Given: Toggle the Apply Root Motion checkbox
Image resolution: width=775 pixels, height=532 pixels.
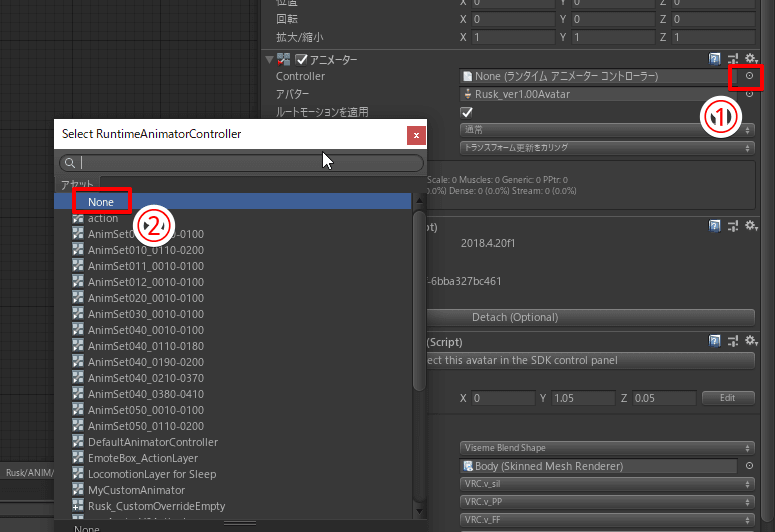Looking at the screenshot, I should pyautogui.click(x=466, y=112).
